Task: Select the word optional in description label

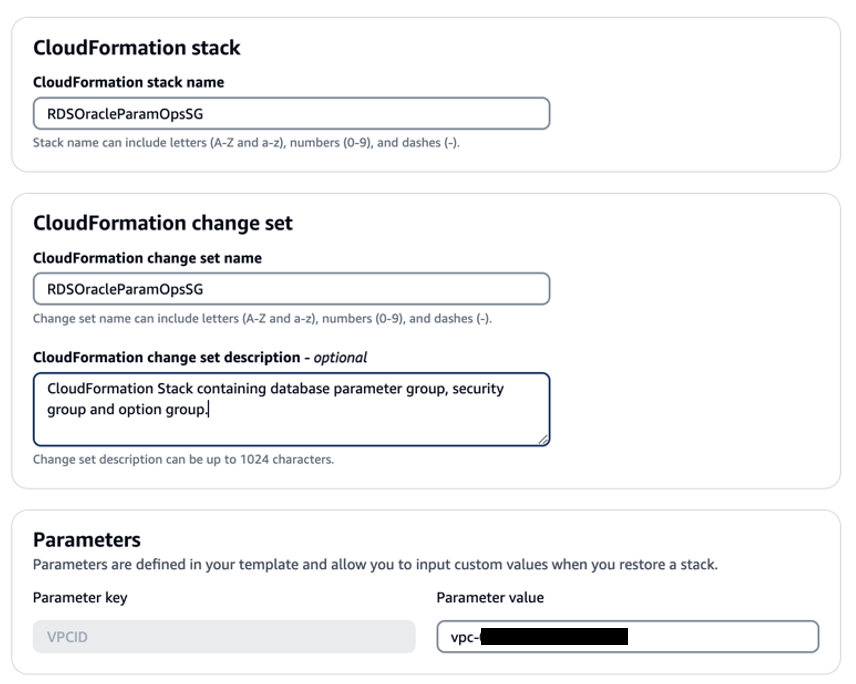Action: 340,357
